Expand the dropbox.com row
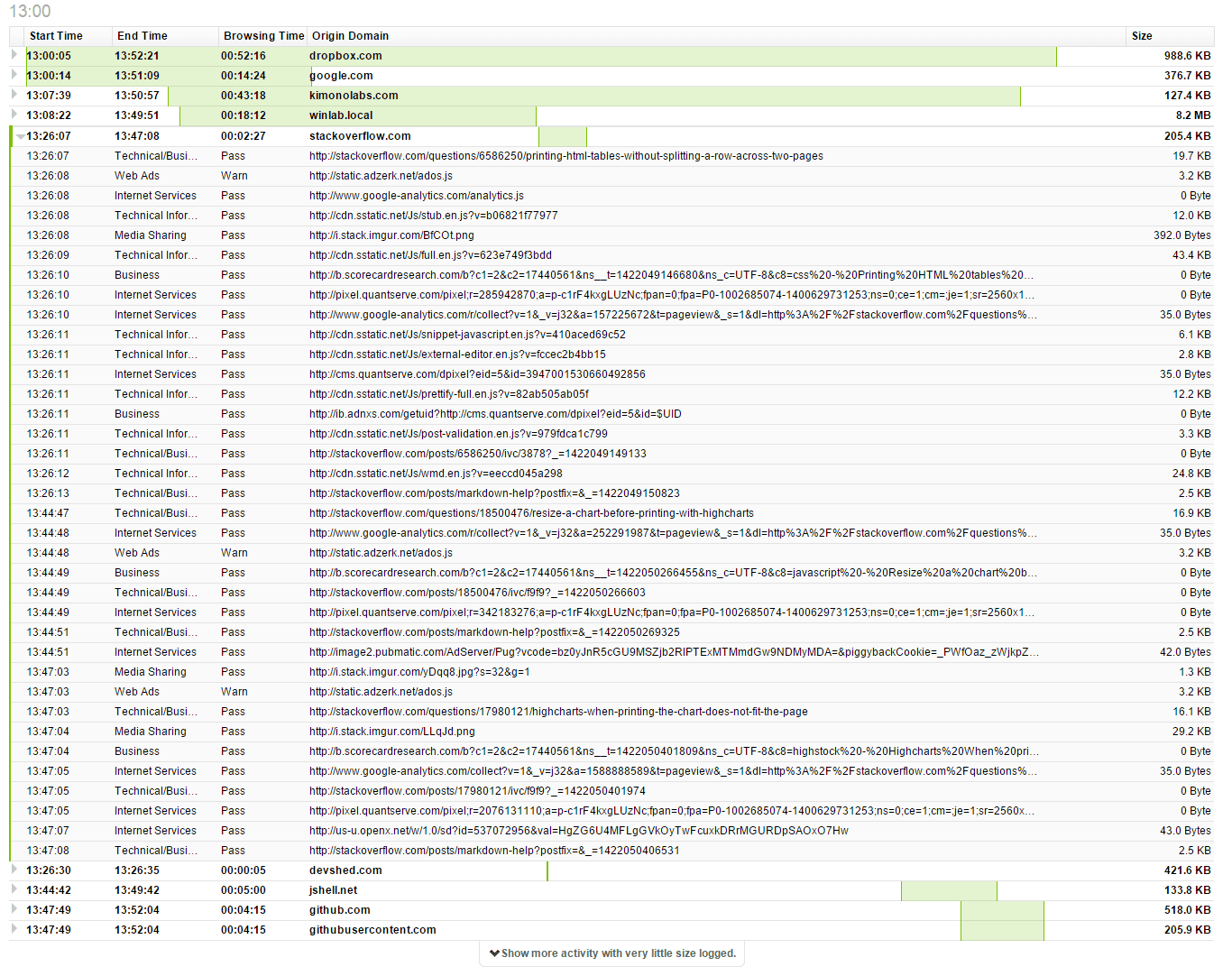The width and height of the screenshot is (1232, 976). [14, 55]
